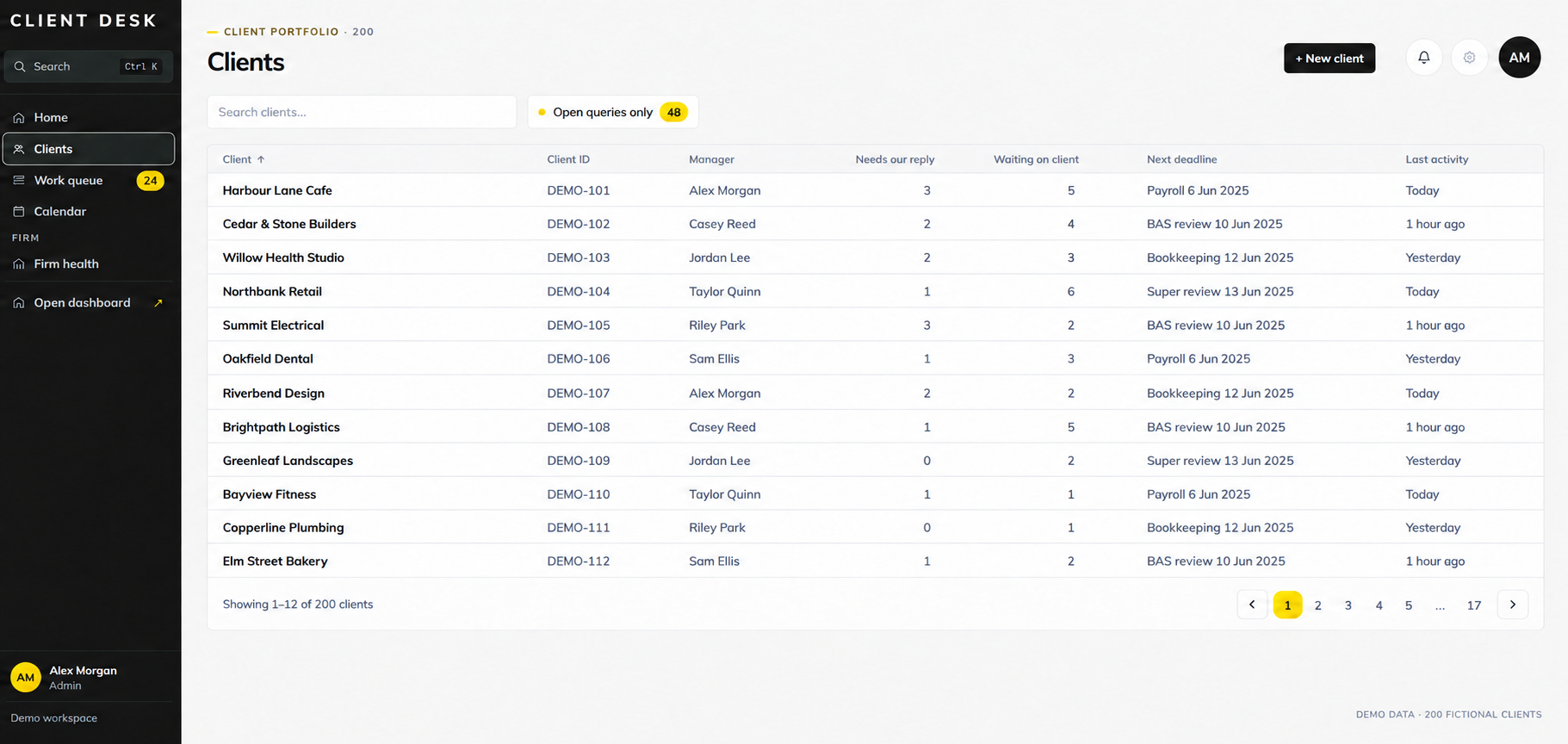Viewport: 1568px width, 744px height.
Task: Click Riley Park in Copperline Plumbing row
Action: point(716,527)
